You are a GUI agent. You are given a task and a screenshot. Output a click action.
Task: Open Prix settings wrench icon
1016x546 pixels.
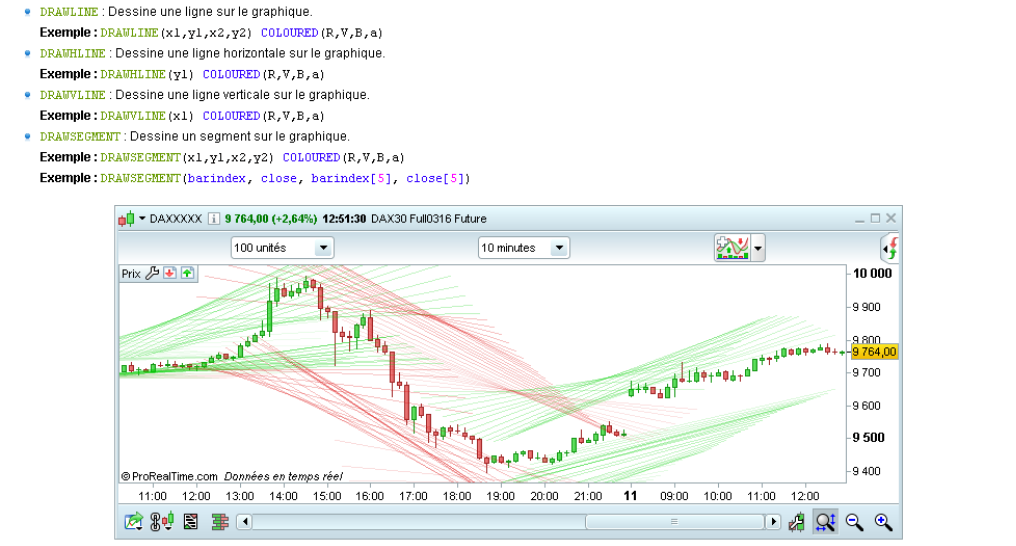pyautogui.click(x=152, y=273)
